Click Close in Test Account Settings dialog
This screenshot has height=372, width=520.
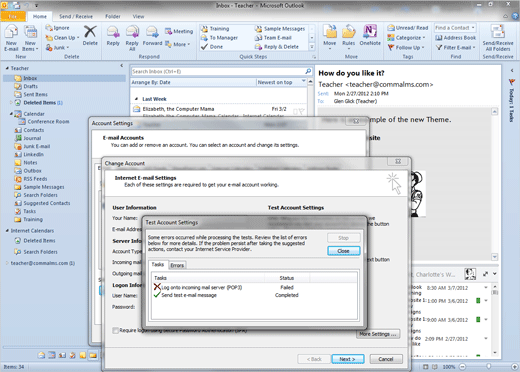343,251
